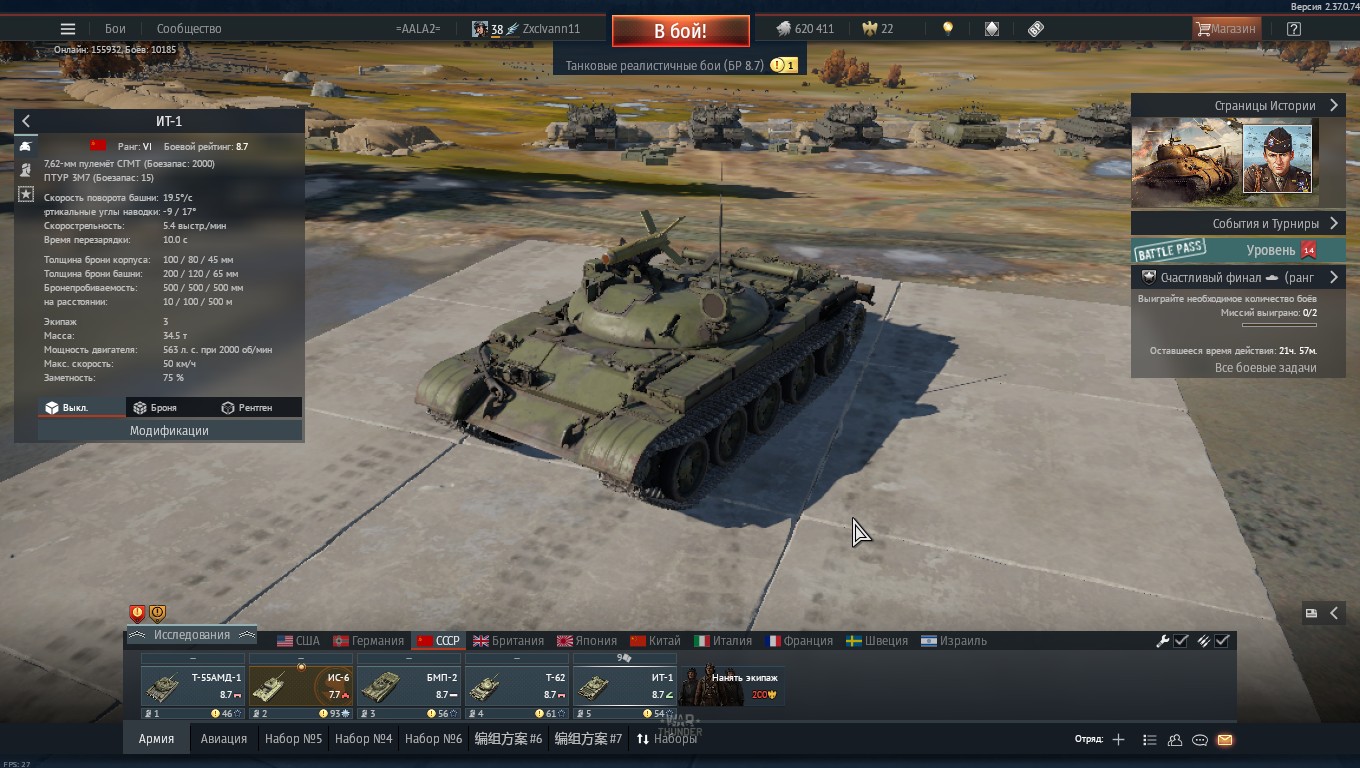Switch to the Германия nation tab
The height and width of the screenshot is (768, 1360).
(368, 641)
